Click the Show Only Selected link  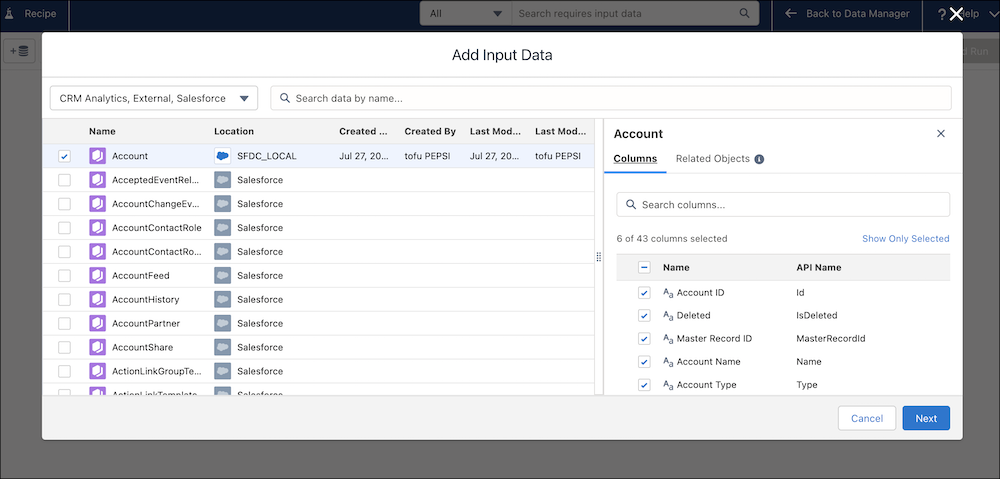pyautogui.click(x=906, y=239)
